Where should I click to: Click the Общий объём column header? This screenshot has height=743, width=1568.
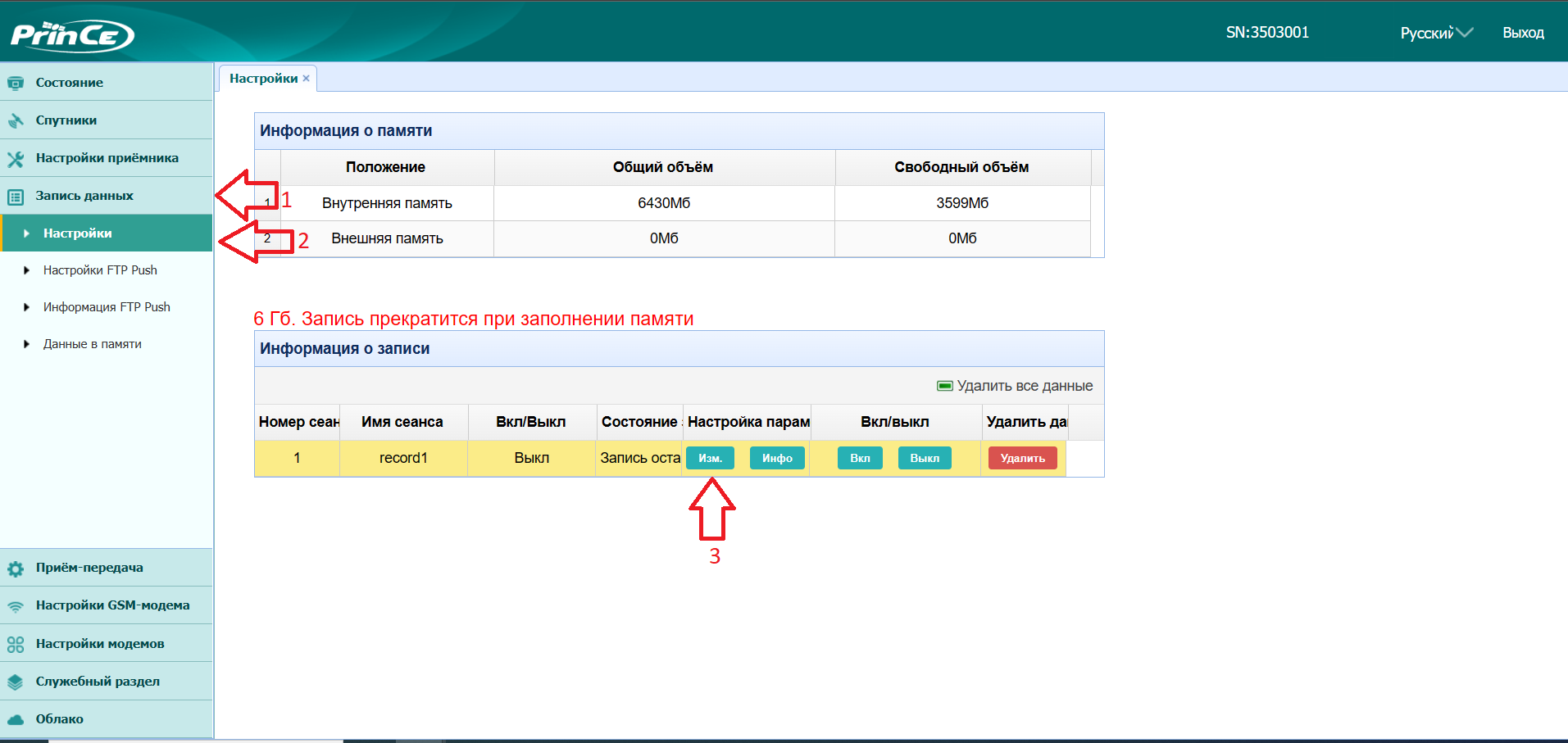coord(663,167)
